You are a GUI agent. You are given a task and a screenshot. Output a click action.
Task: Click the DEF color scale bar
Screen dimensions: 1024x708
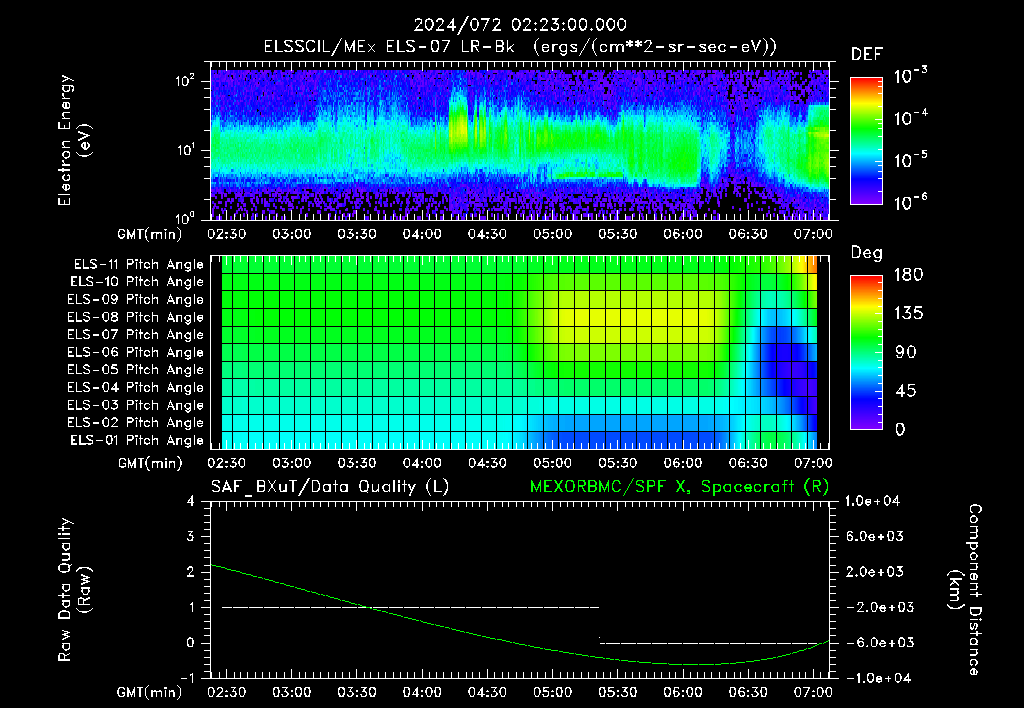coord(866,140)
